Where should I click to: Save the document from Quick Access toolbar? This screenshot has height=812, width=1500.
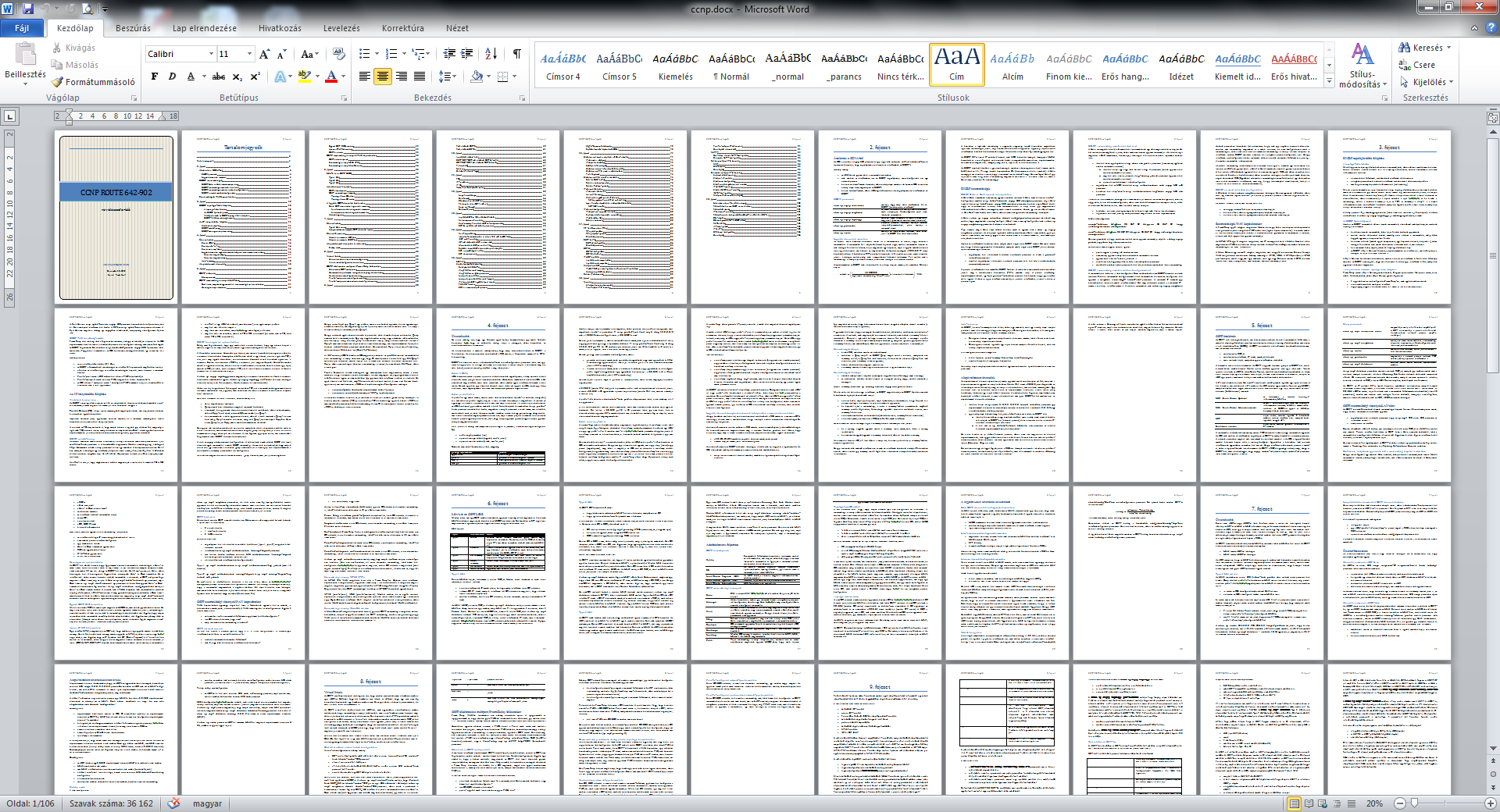28,9
